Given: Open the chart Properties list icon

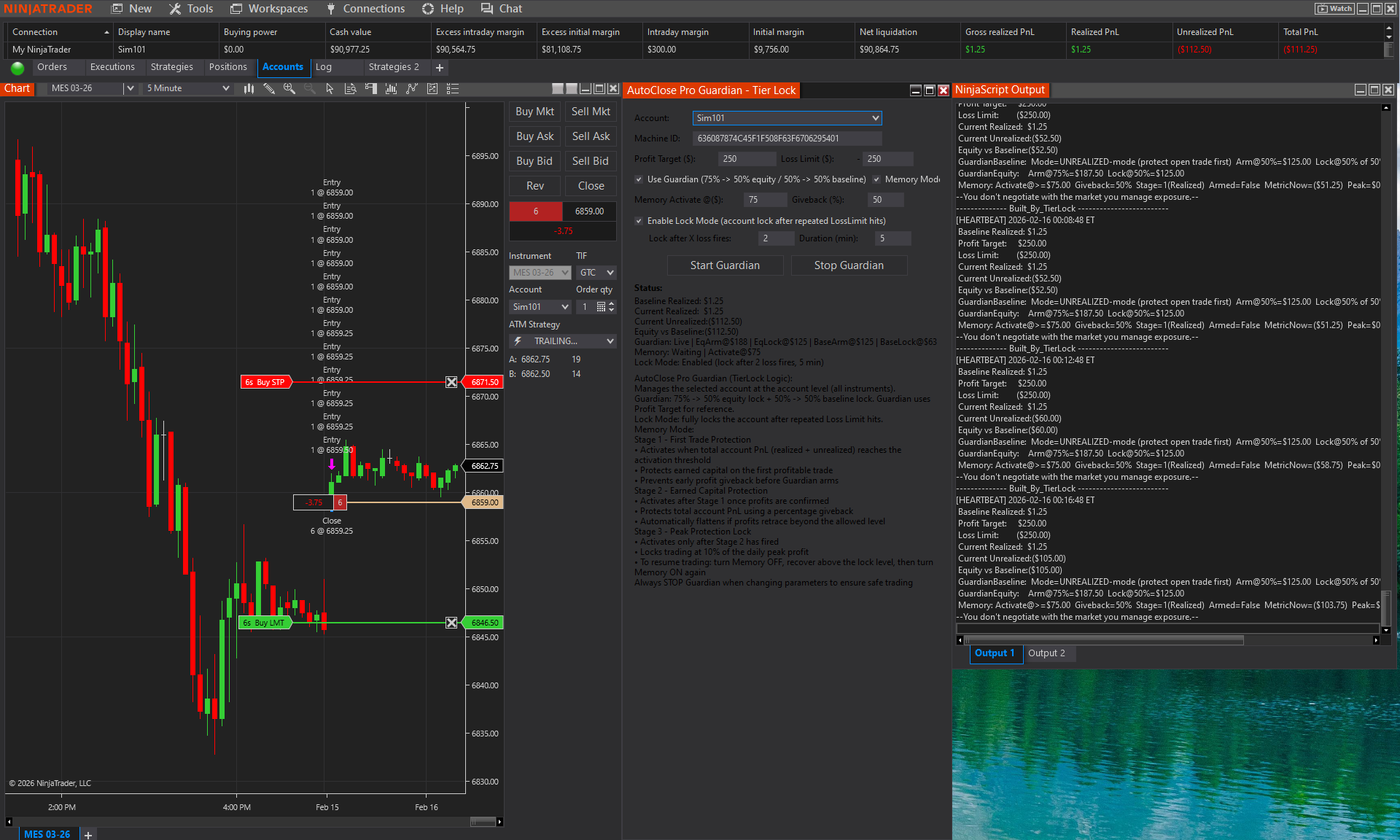Looking at the screenshot, I should tap(453, 88).
